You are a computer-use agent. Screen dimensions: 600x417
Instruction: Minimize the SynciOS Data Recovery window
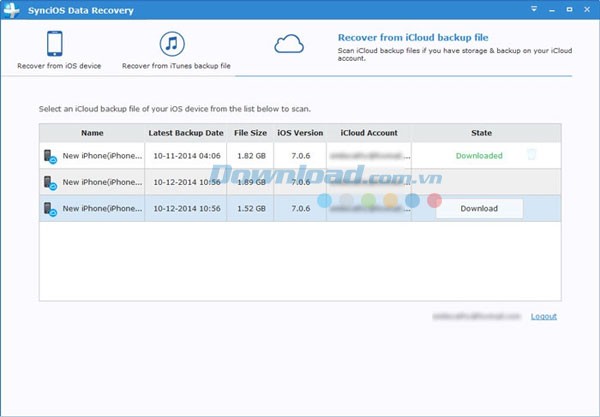(x=551, y=10)
